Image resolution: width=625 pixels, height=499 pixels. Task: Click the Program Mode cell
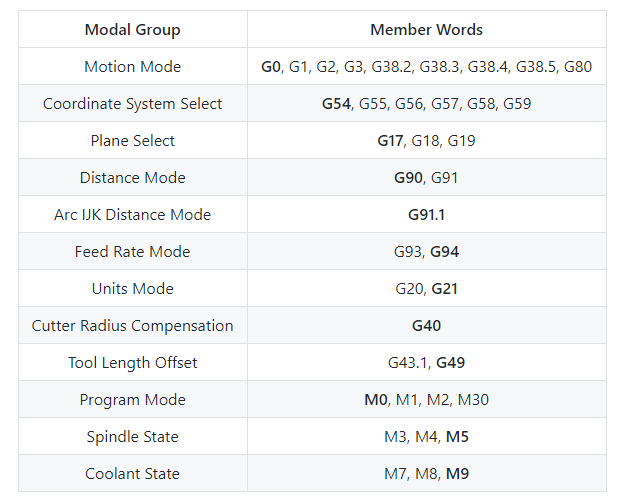(x=132, y=400)
